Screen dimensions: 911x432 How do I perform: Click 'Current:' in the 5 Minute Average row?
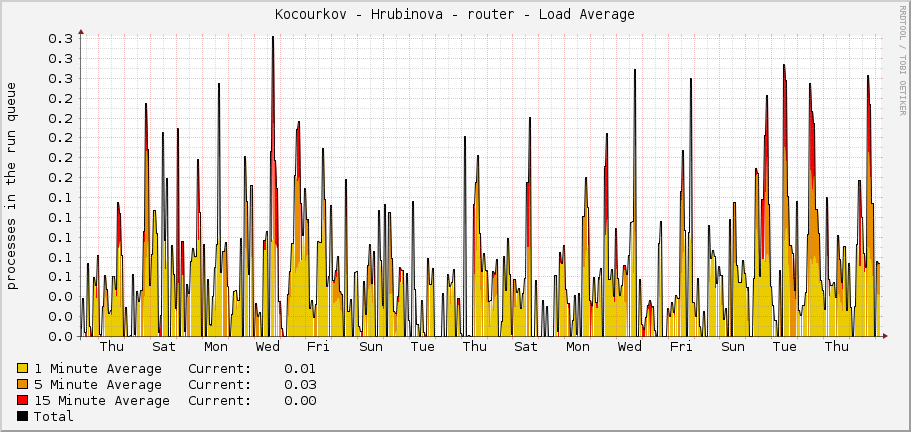coord(220,384)
